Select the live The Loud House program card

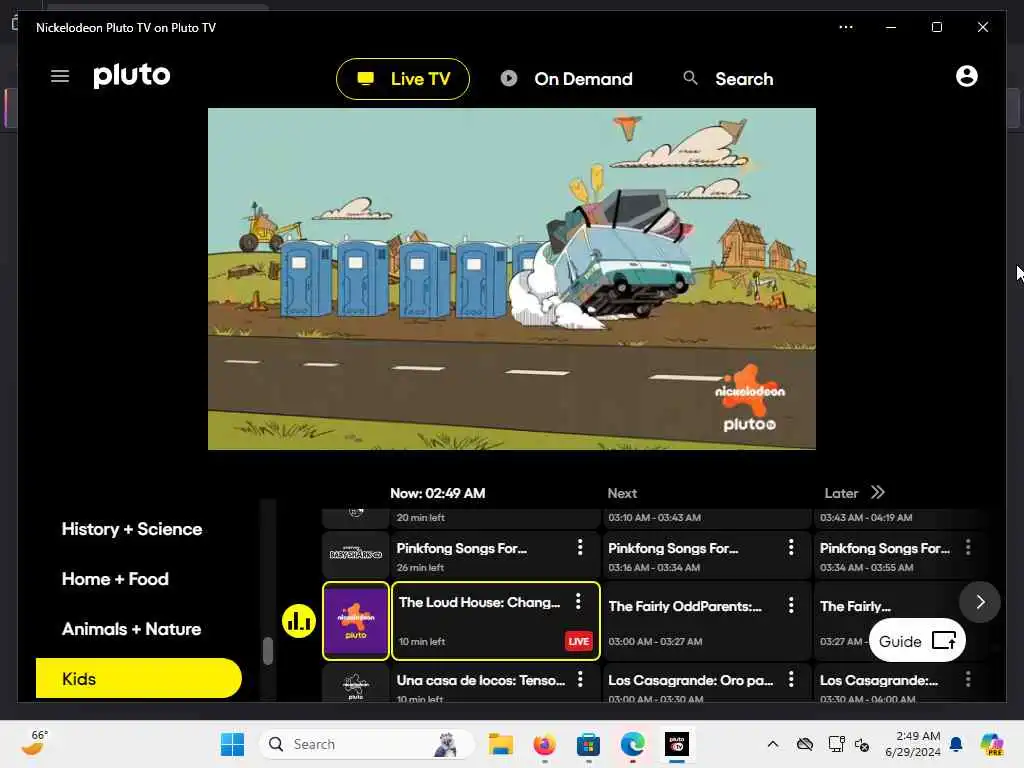tap(496, 621)
